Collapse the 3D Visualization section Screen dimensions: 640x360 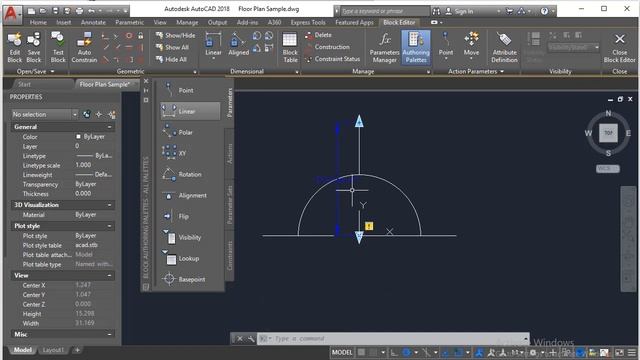[109, 205]
